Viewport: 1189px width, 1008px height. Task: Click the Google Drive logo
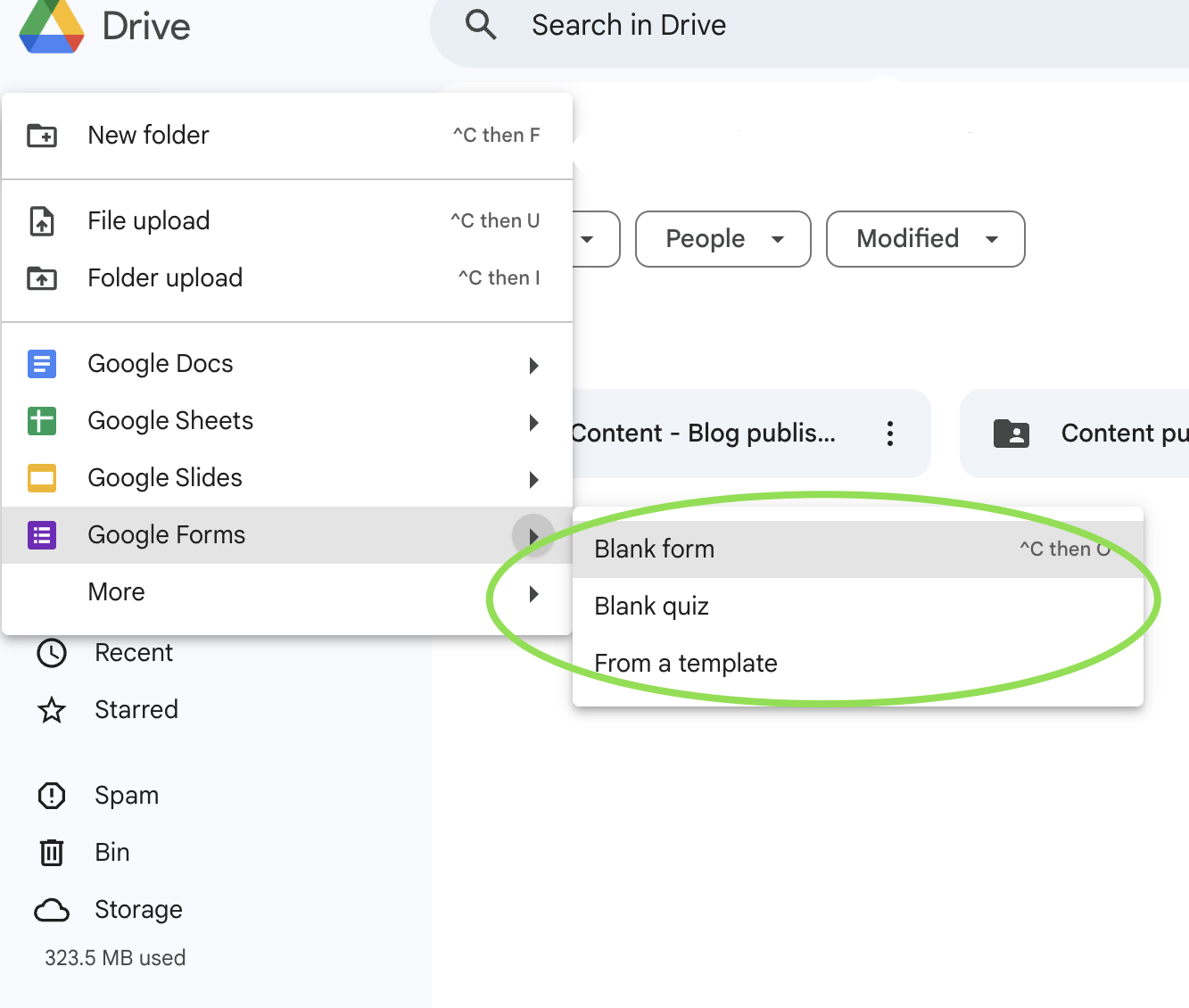click(52, 27)
